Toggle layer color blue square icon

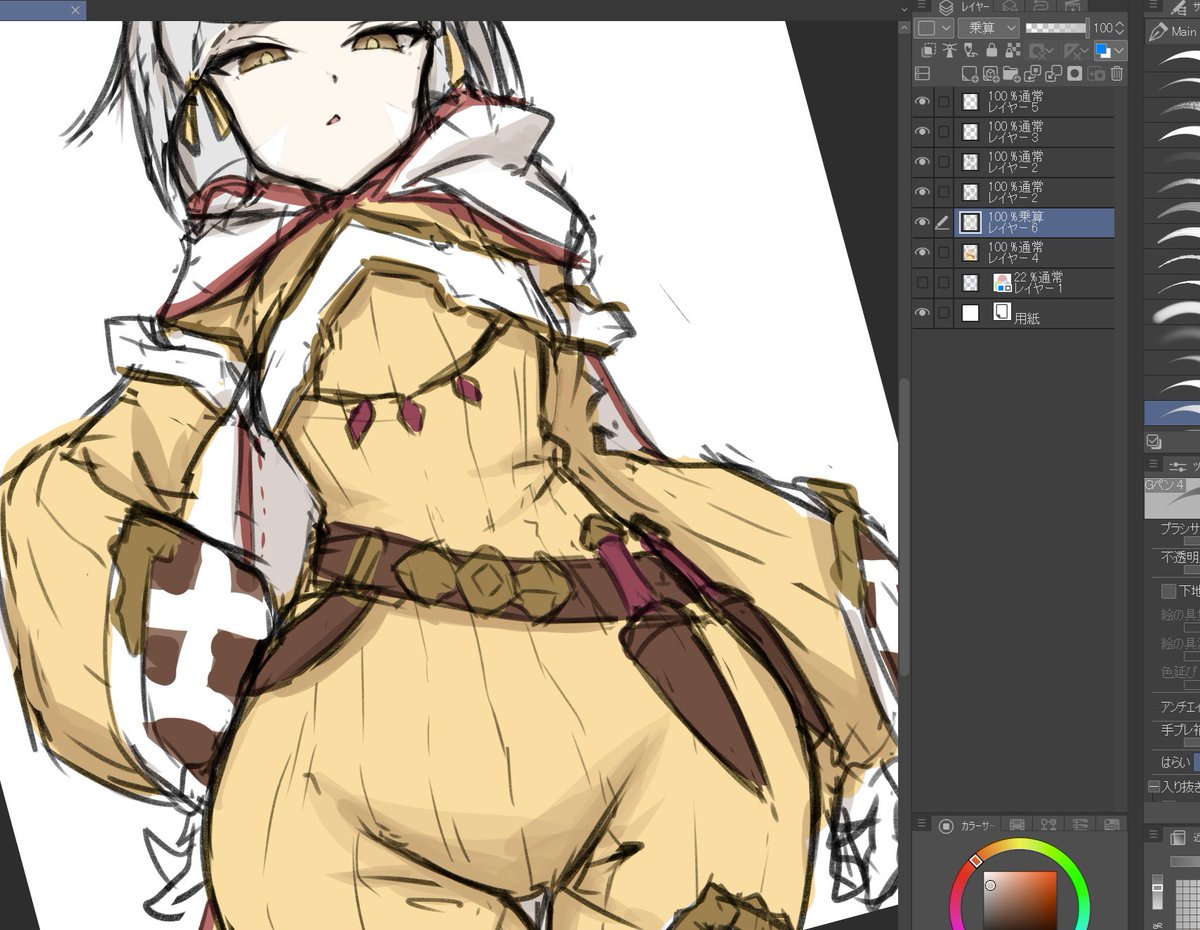[1102, 51]
